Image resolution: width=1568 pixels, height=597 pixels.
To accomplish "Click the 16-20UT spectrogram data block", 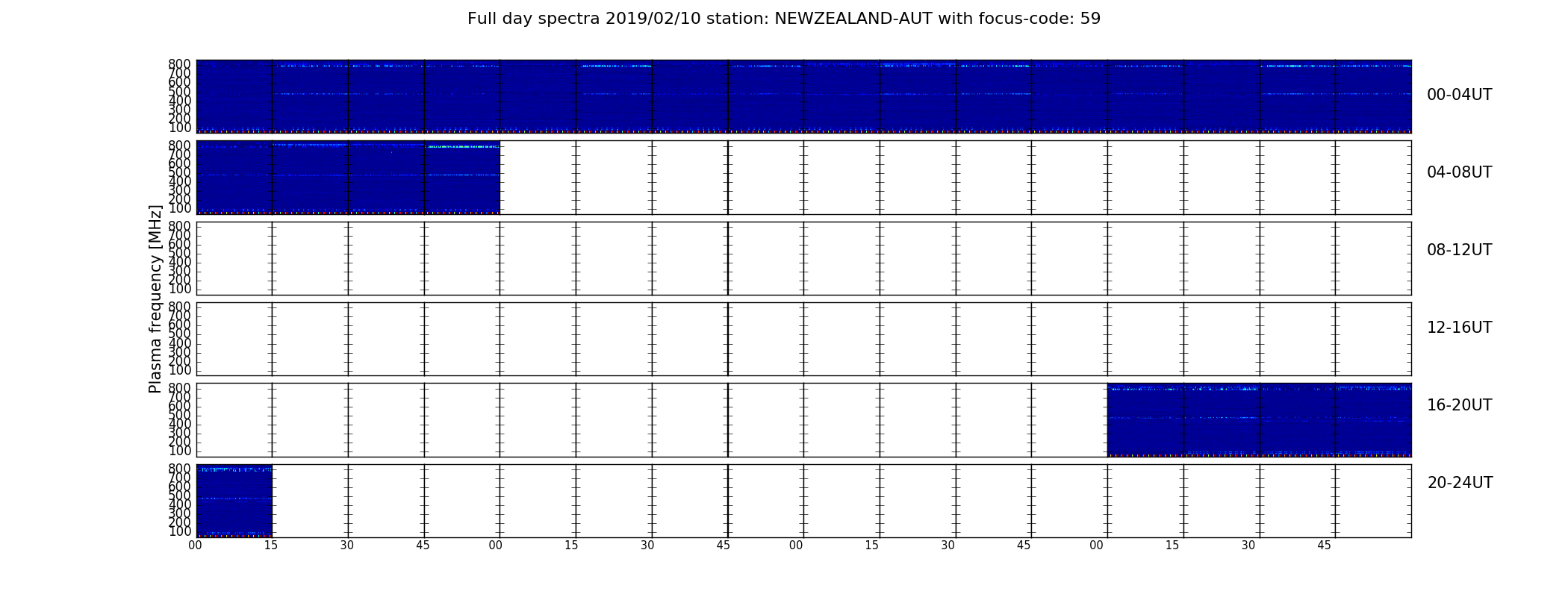I will [x=1259, y=419].
